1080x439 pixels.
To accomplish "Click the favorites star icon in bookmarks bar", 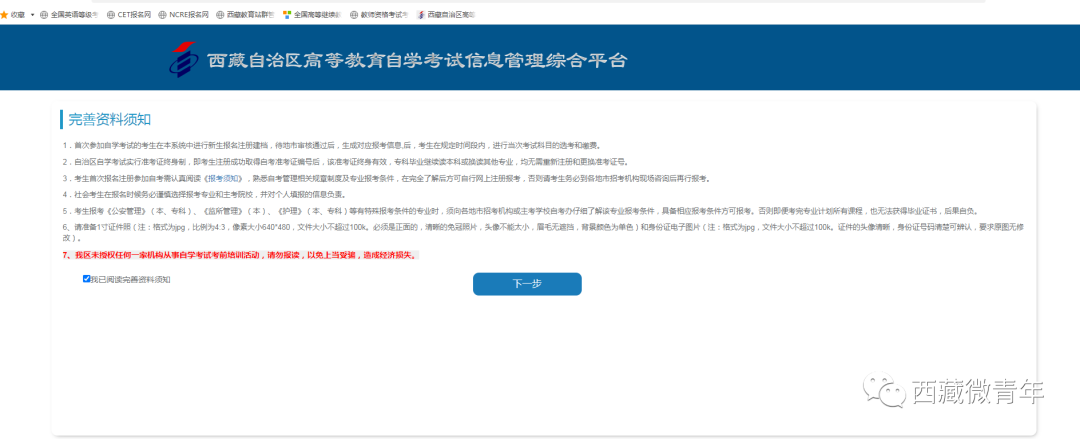I will tap(4, 15).
